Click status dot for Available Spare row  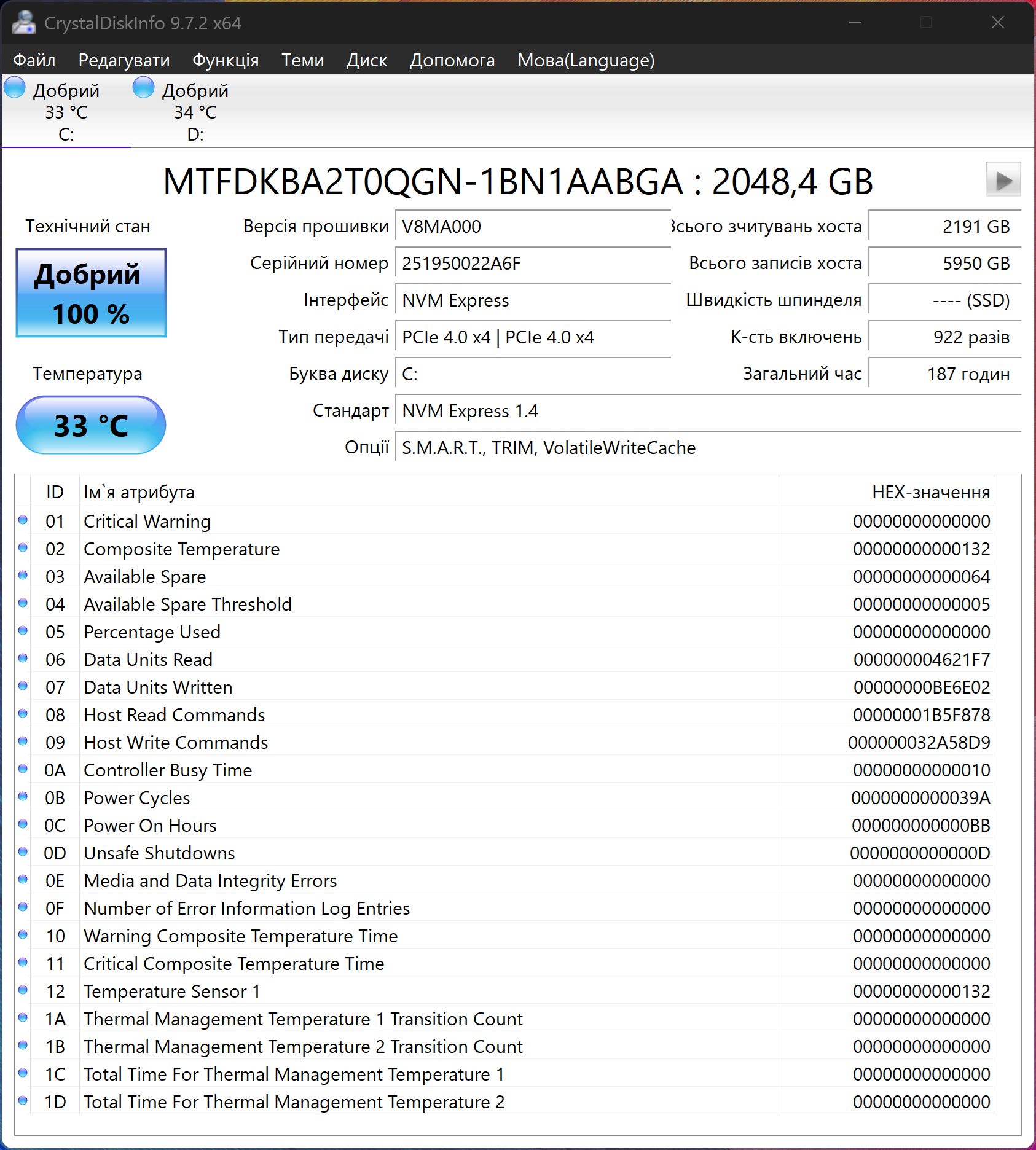[23, 576]
